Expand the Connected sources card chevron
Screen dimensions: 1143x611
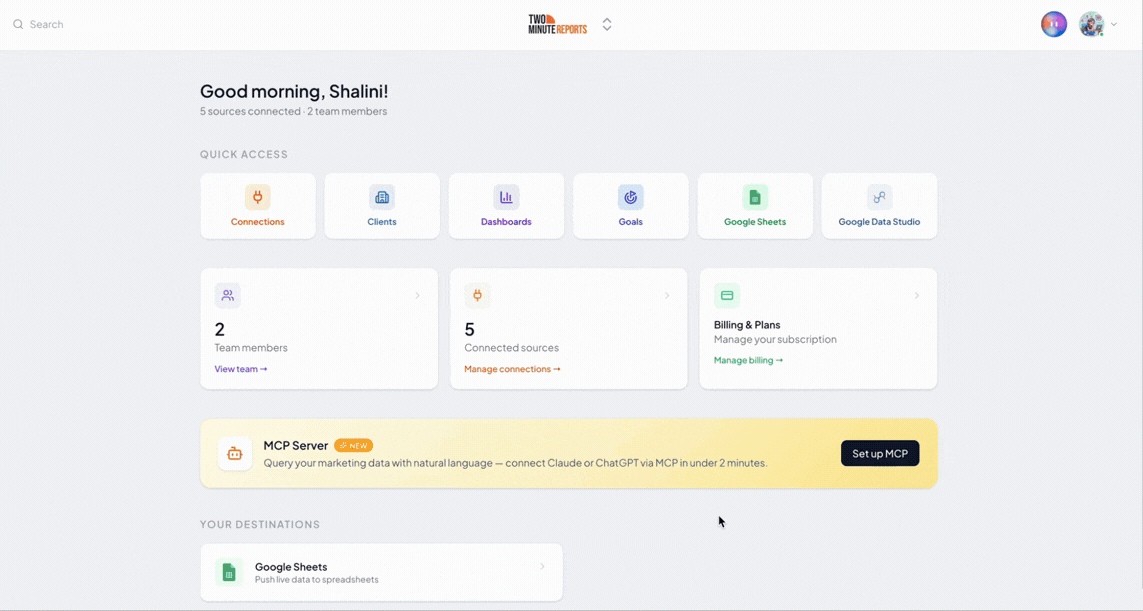[667, 295]
